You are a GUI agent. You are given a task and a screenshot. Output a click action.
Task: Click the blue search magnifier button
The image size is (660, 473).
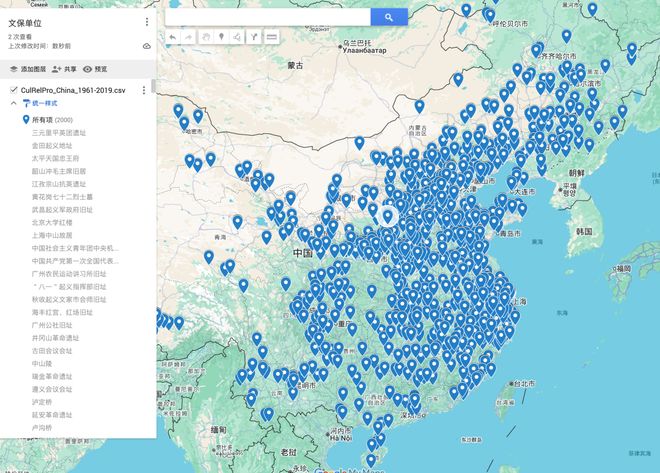389,17
